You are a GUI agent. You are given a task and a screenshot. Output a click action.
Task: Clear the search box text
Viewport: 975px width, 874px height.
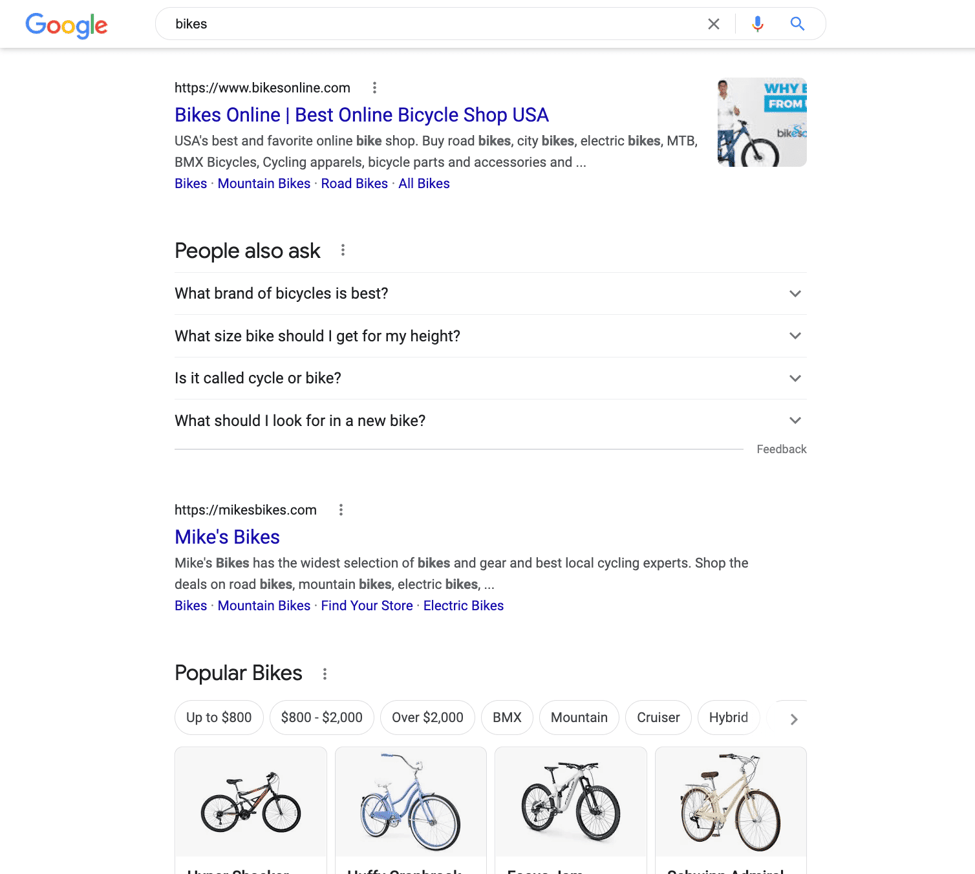click(x=713, y=24)
